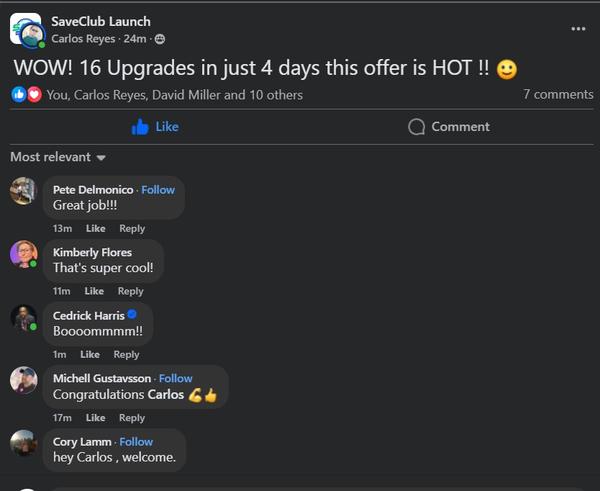Screen dimensions: 600x491
Task: Like Pete Delmonico's Great job comment
Action: 95,228
